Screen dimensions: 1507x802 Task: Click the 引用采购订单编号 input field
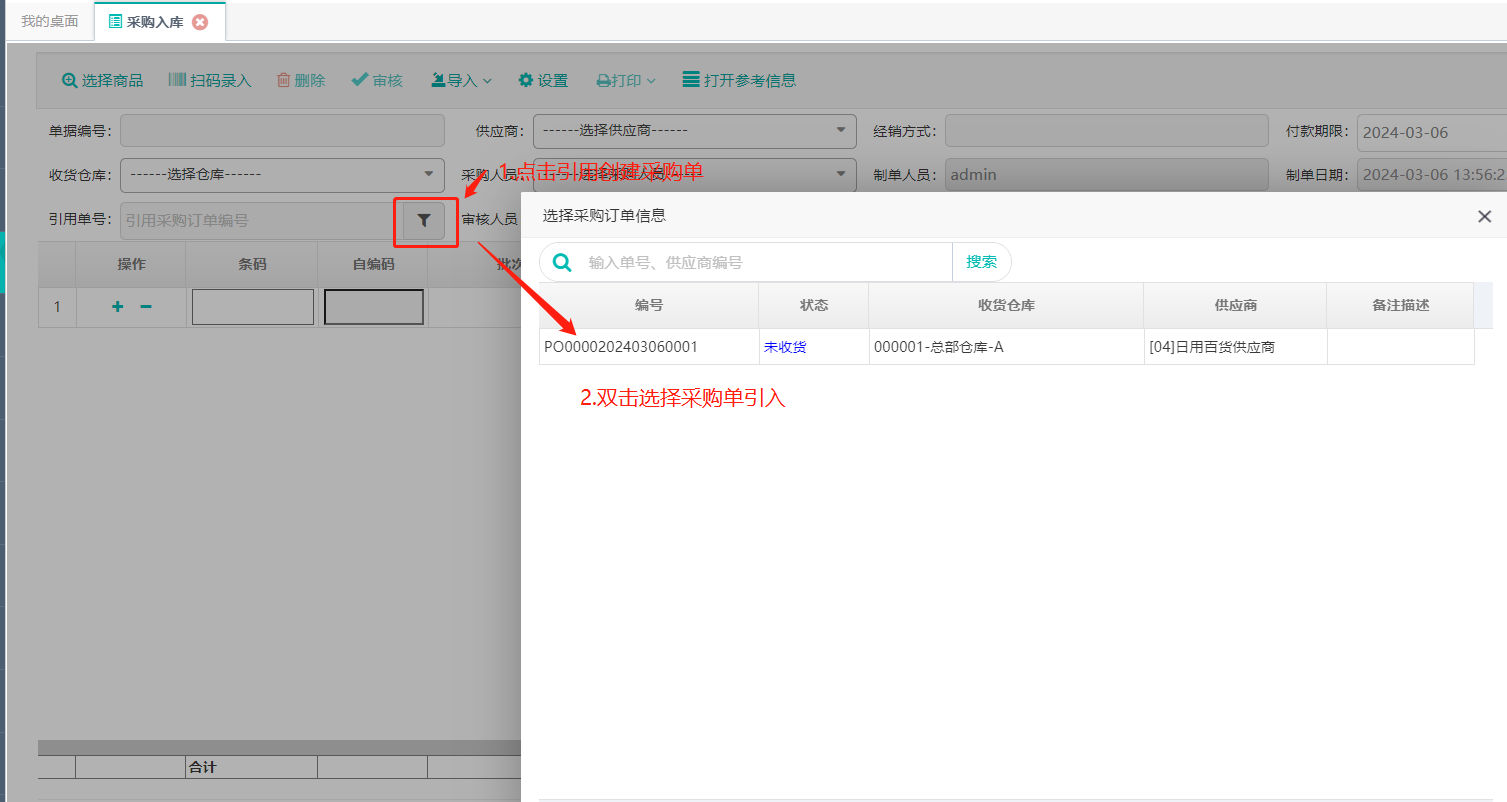click(260, 221)
